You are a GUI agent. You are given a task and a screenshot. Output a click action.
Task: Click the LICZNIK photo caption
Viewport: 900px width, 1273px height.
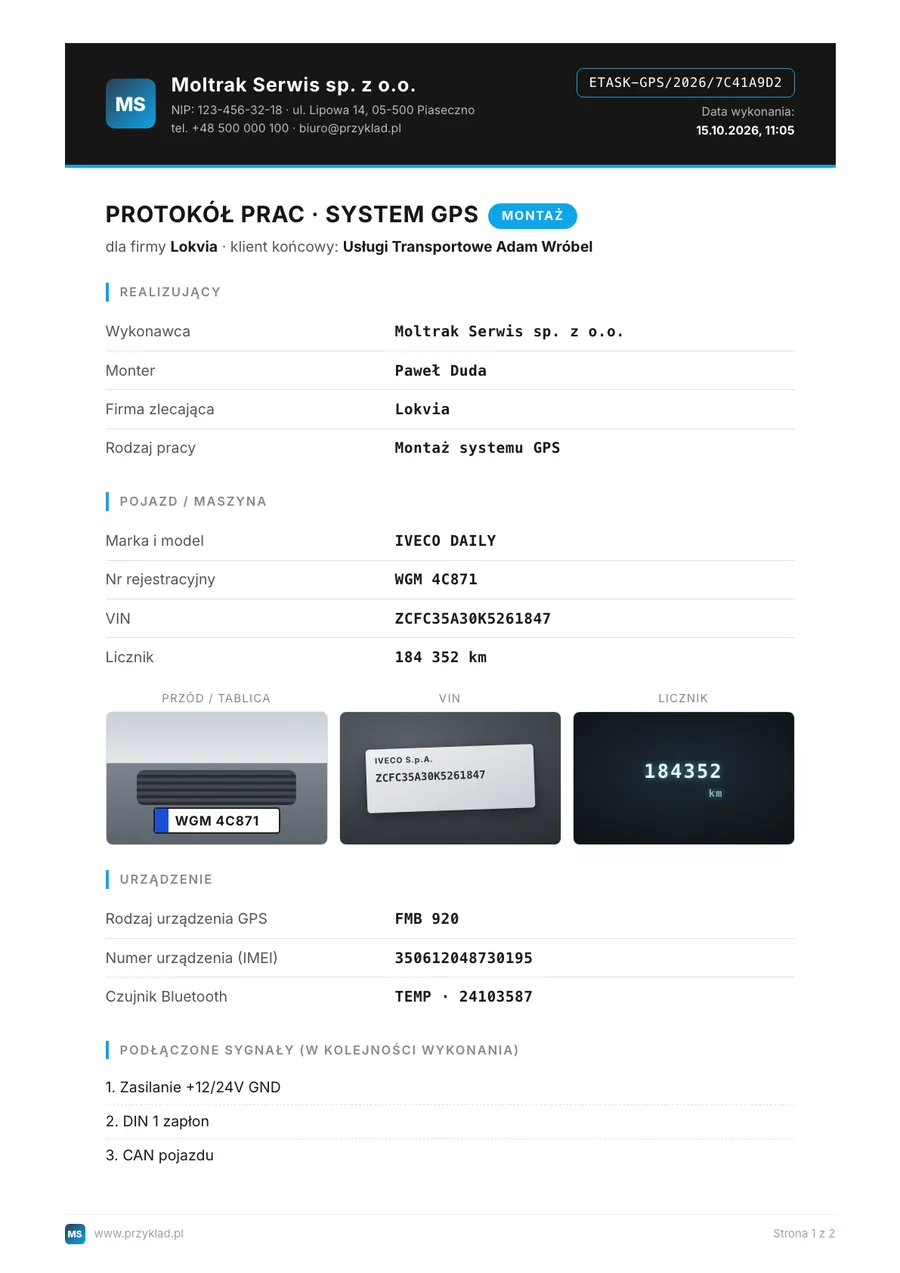pyautogui.click(x=683, y=698)
